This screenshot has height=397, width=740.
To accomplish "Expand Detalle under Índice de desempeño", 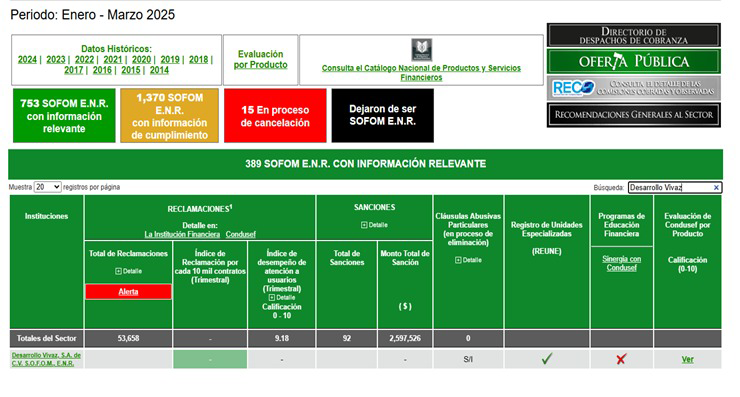I will pyautogui.click(x=282, y=297).
